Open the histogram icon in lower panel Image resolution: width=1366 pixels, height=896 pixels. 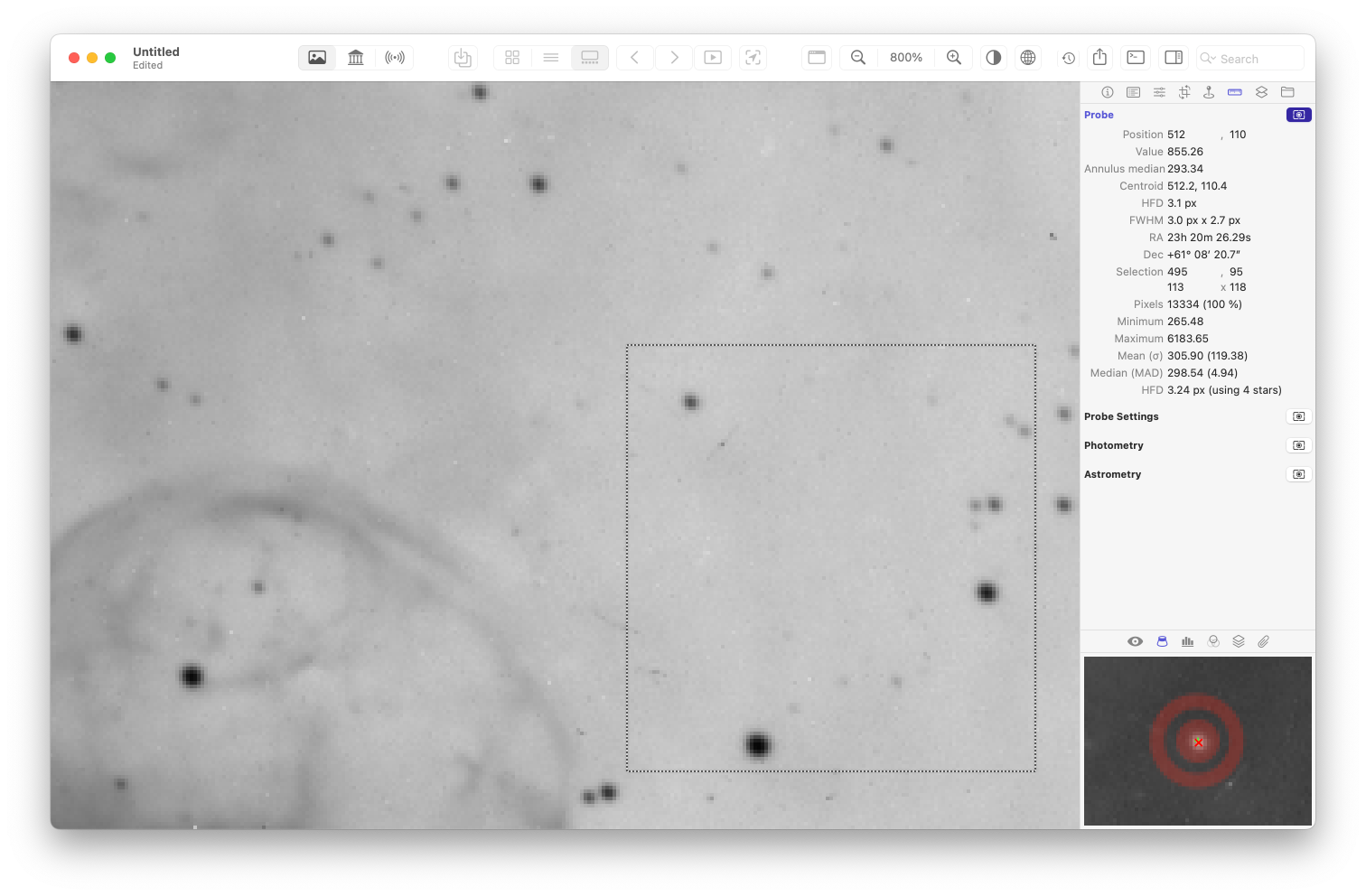1187,641
